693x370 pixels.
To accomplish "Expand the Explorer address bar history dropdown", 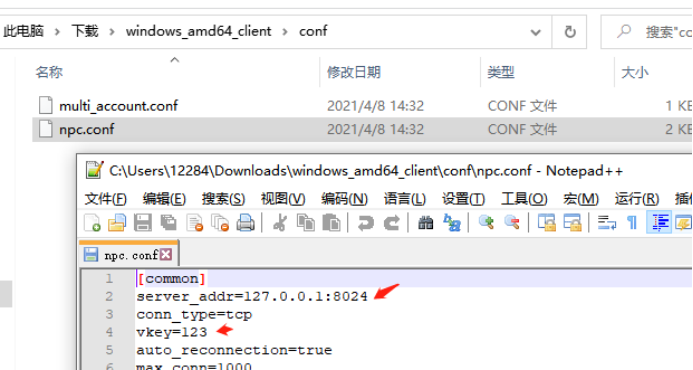I will [535, 32].
